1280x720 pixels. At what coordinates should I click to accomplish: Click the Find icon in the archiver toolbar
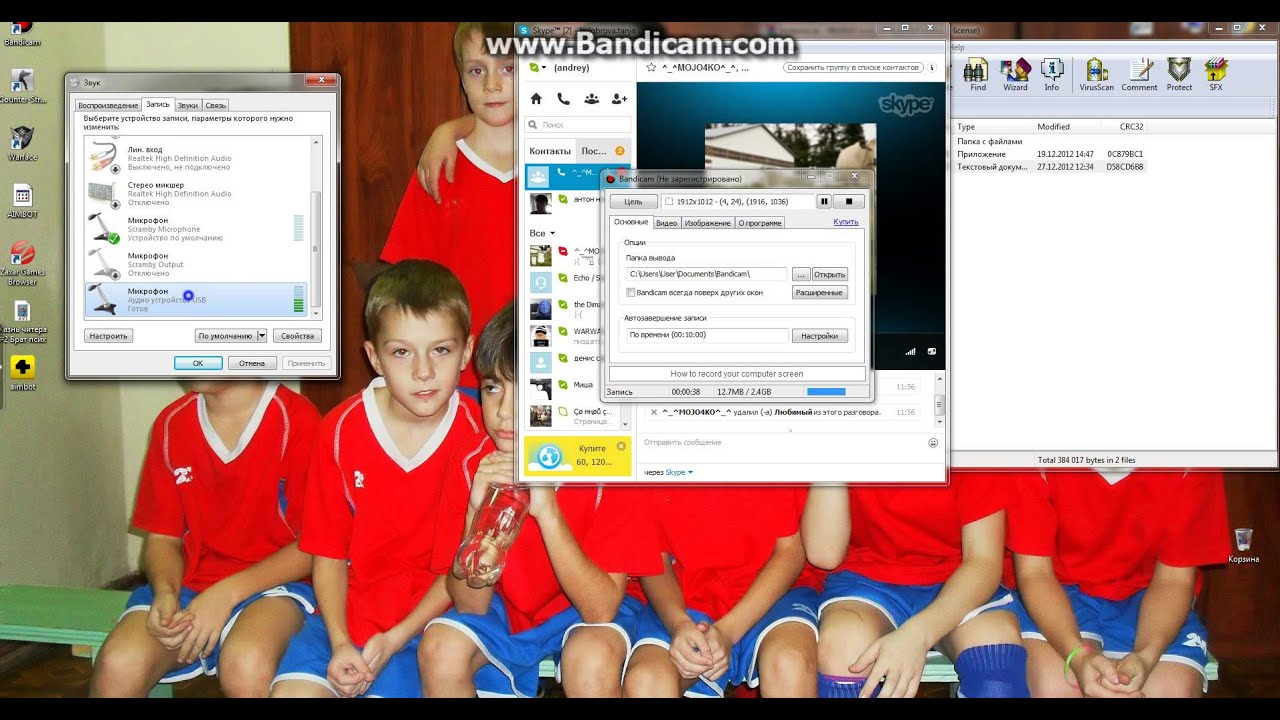[x=977, y=75]
